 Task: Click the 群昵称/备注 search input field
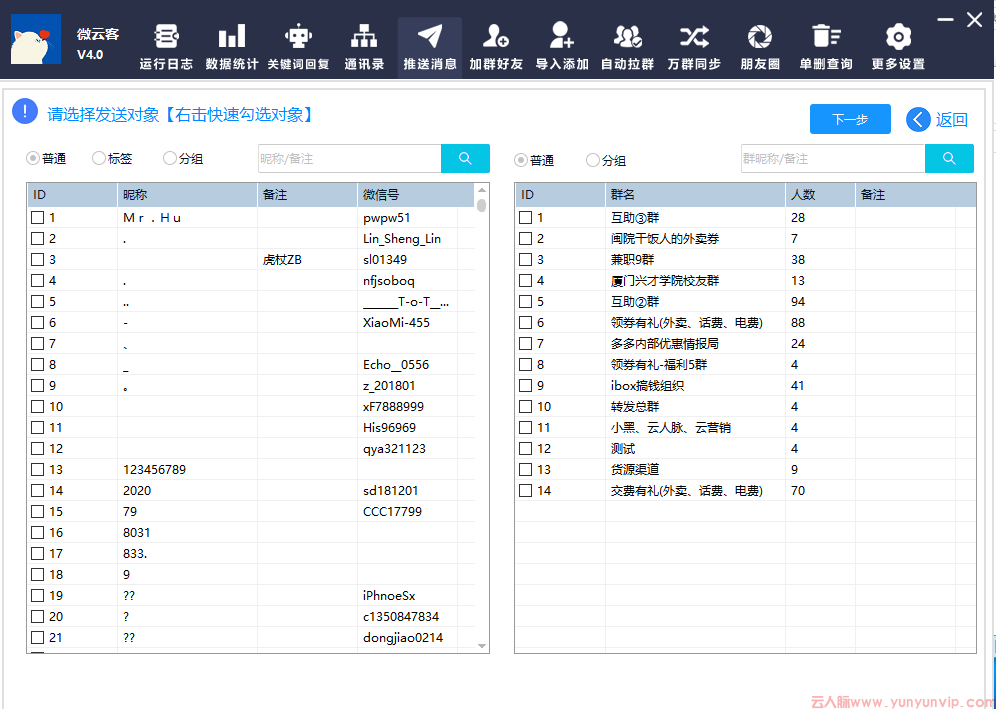pyautogui.click(x=832, y=159)
